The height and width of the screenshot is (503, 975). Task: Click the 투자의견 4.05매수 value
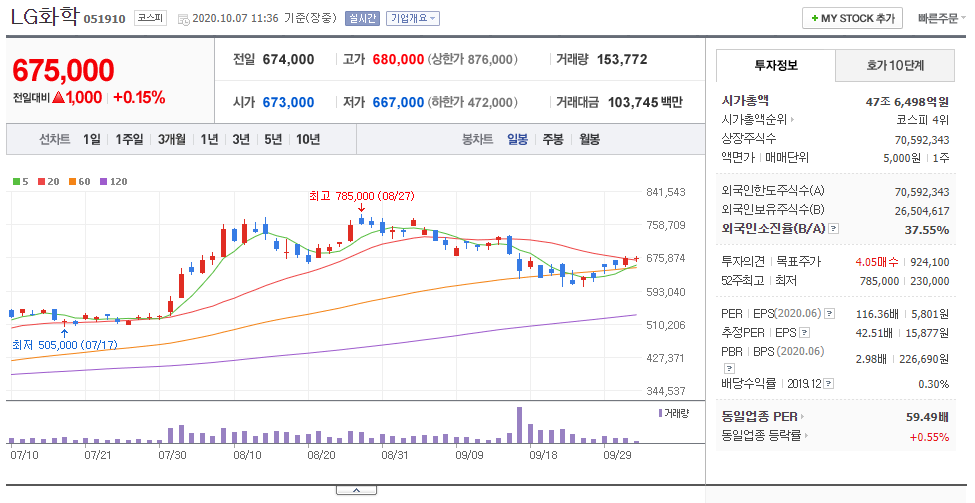877,262
